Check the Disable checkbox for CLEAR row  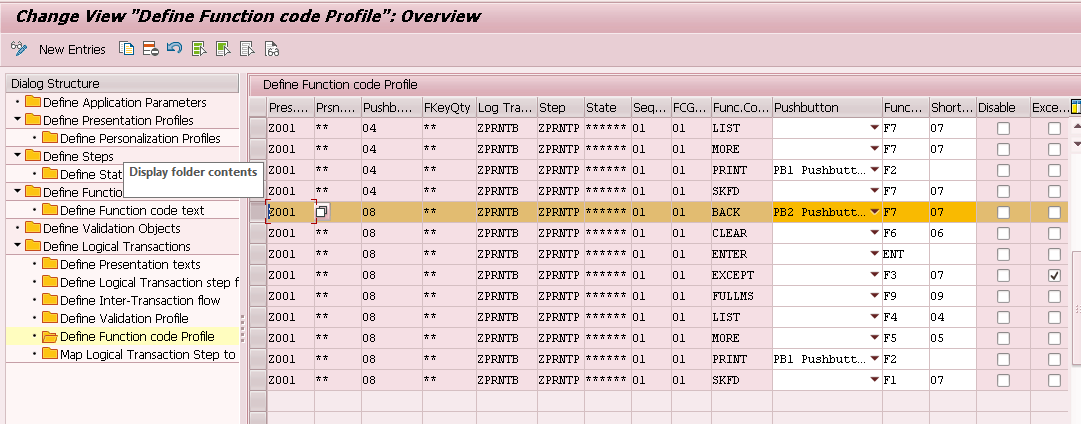(1003, 233)
